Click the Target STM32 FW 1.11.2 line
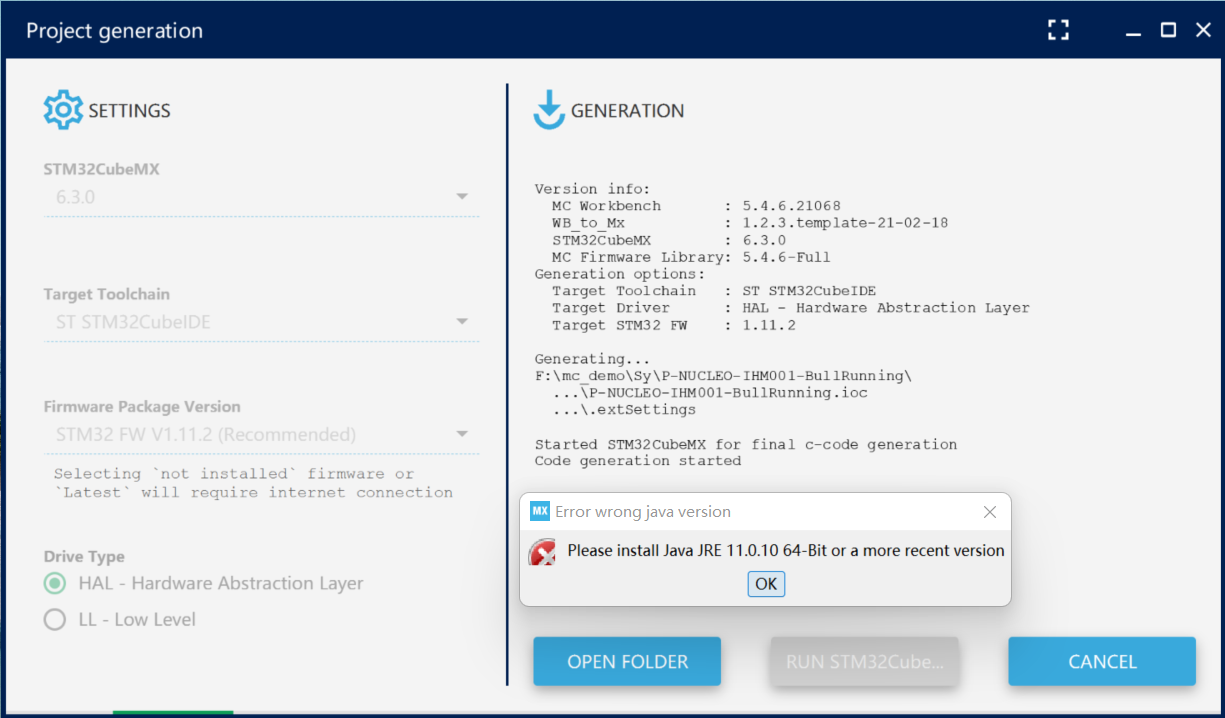 point(674,325)
